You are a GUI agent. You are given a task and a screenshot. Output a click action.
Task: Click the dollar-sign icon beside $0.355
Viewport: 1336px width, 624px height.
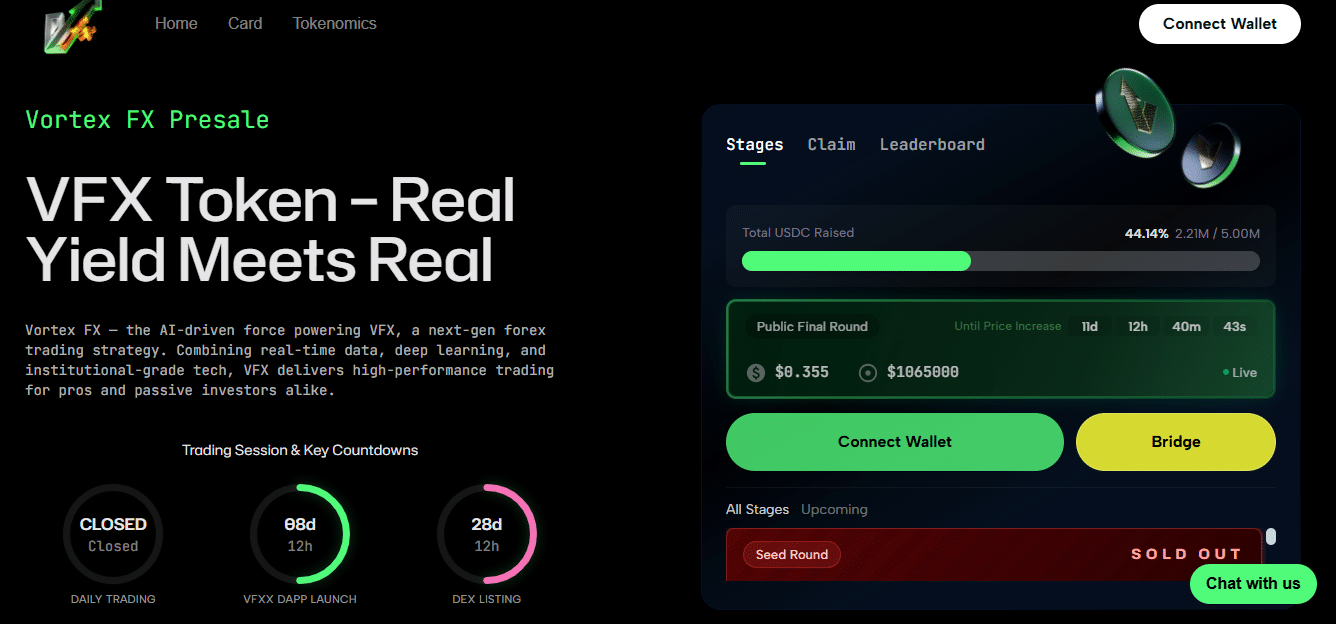point(756,372)
